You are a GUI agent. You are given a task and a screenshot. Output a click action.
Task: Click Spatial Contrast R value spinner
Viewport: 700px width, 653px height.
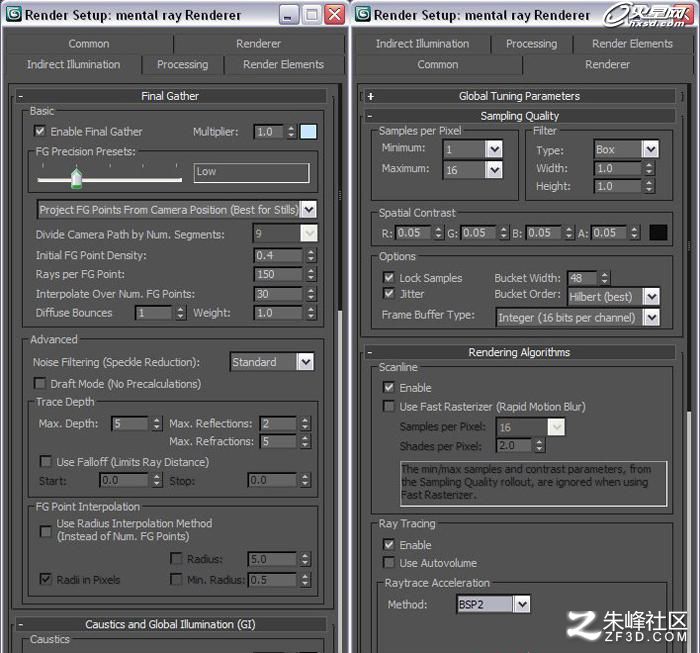point(439,233)
